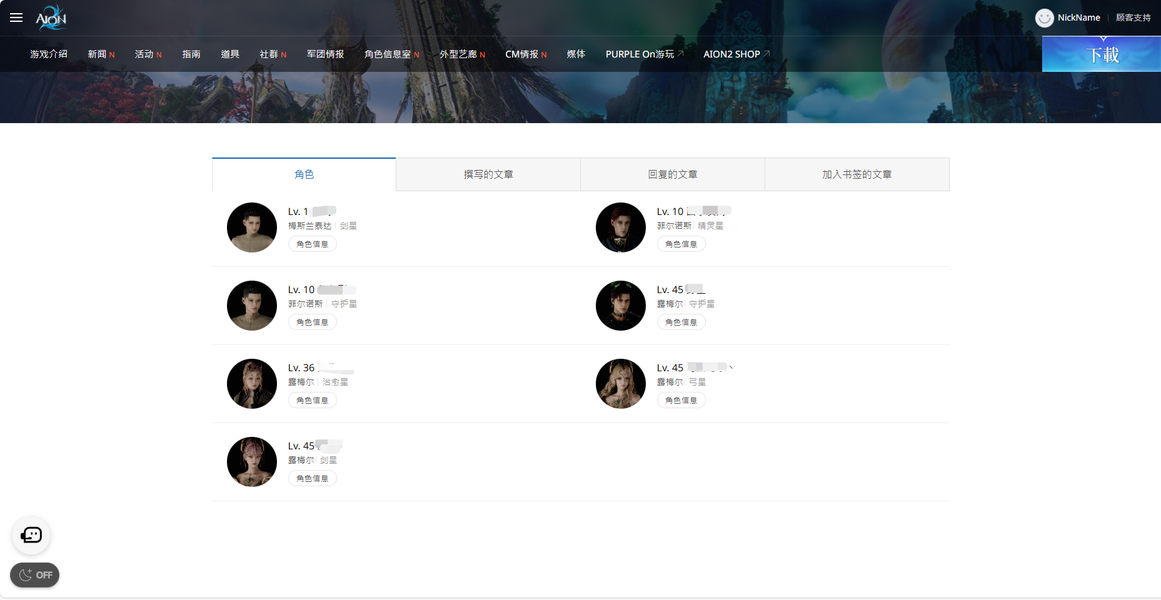1161x600 pixels.
Task: Click avatar of Lv. 10 守护星 character
Action: 252,305
